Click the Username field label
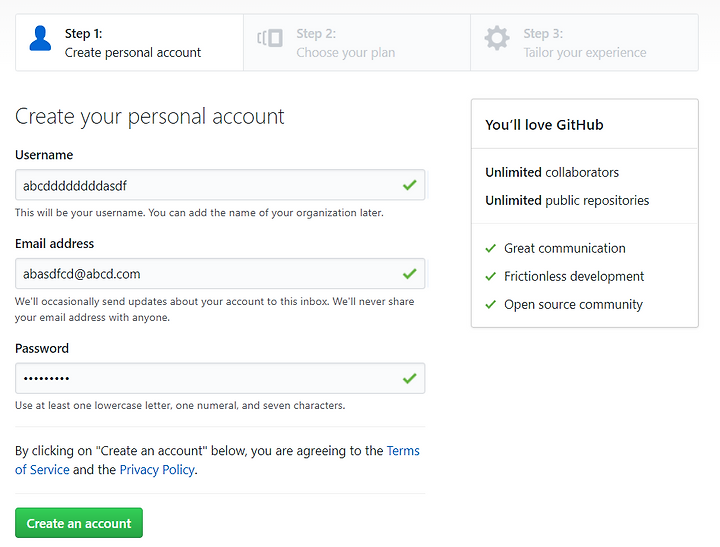This screenshot has height=547, width=720. pyautogui.click(x=44, y=155)
